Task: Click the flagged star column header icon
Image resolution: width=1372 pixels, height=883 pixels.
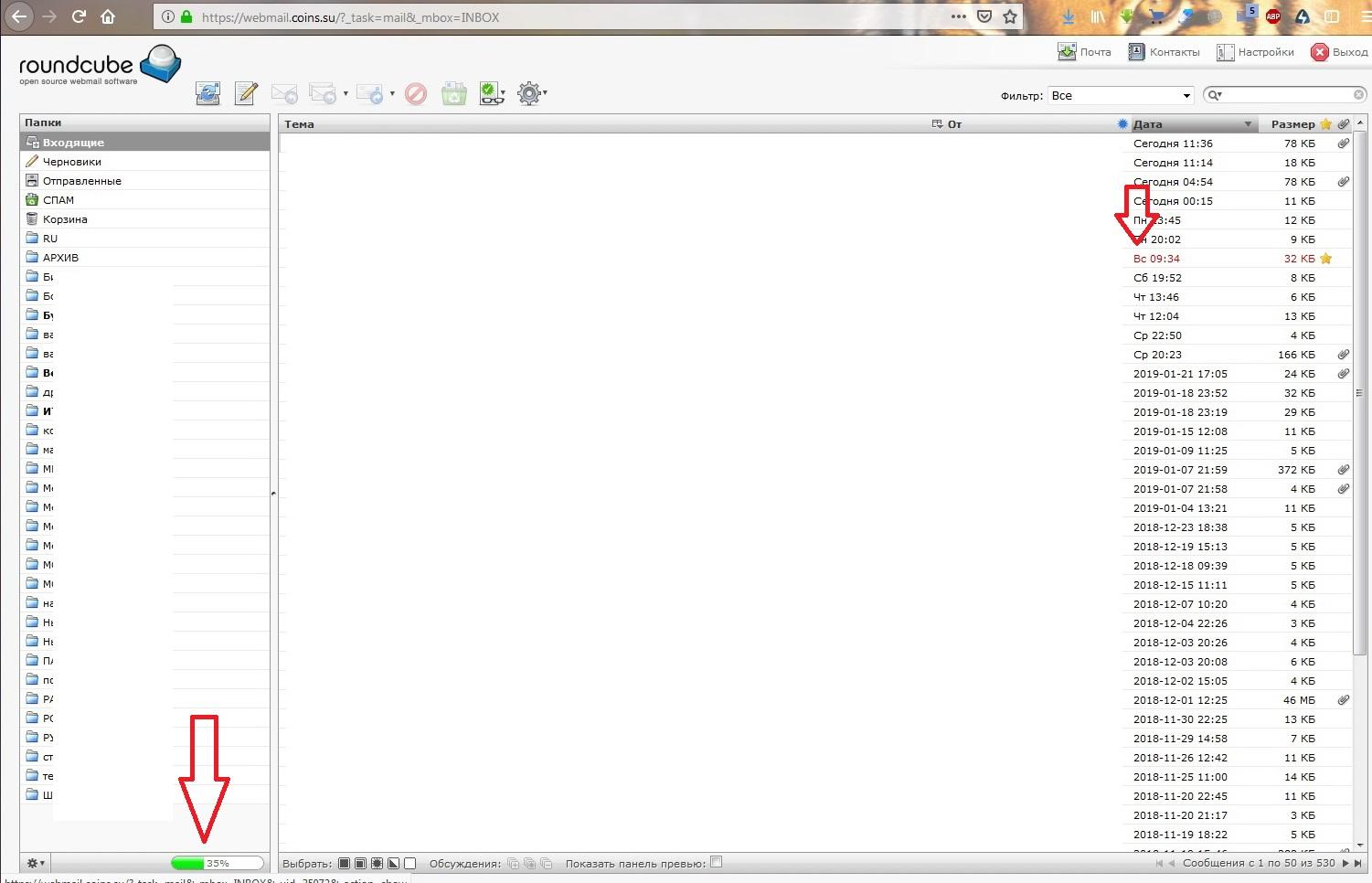Action: coord(1326,124)
